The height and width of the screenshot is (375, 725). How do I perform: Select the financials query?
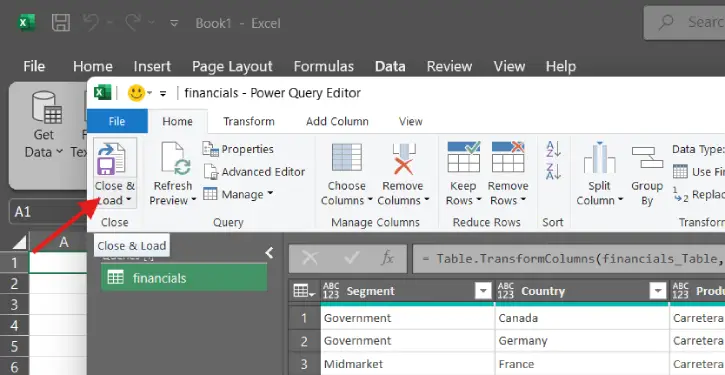pos(184,278)
